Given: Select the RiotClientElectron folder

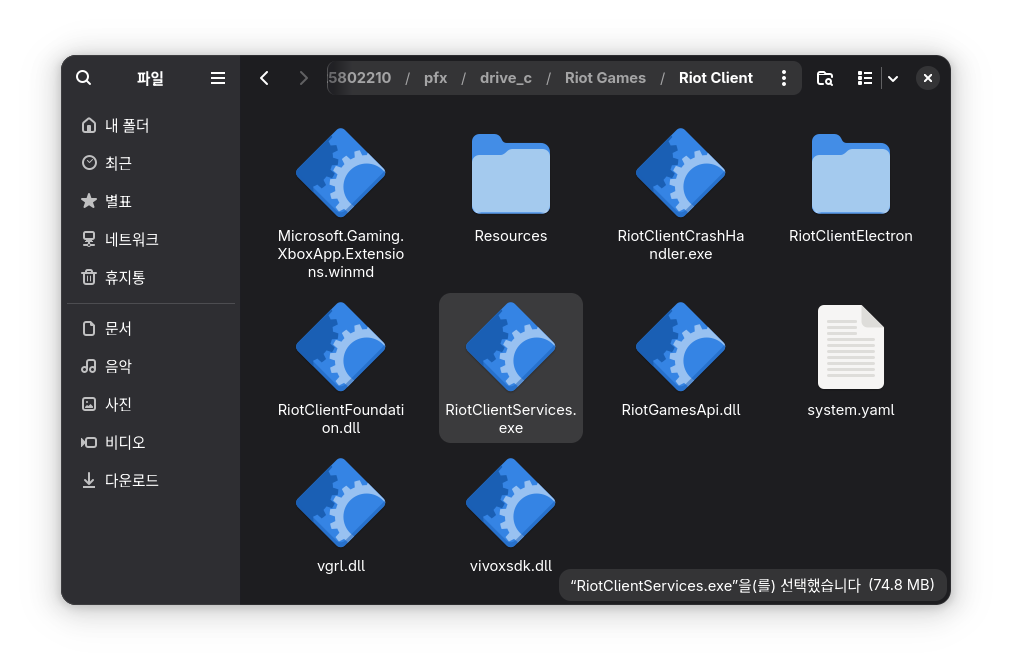Looking at the screenshot, I should click(851, 174).
